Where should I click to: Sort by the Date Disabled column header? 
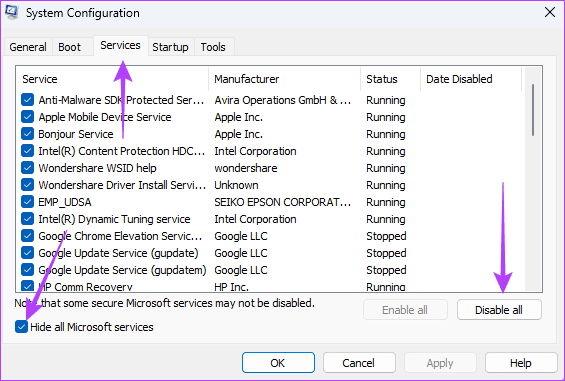pos(471,79)
